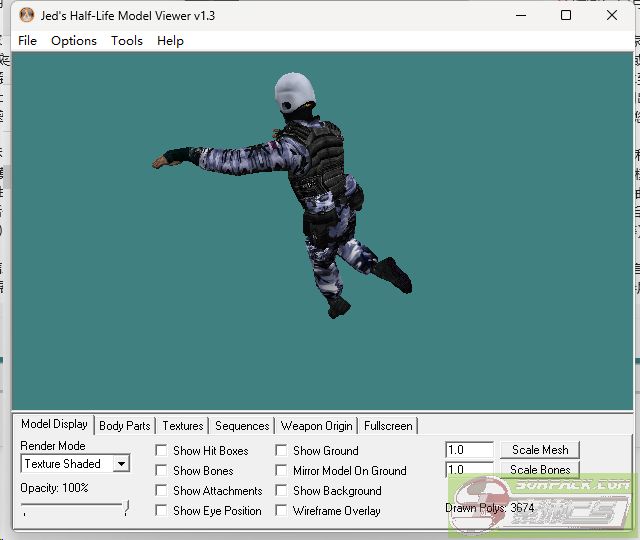640x540 pixels.
Task: Close the Half-Life Model Viewer window
Action: [x=612, y=16]
